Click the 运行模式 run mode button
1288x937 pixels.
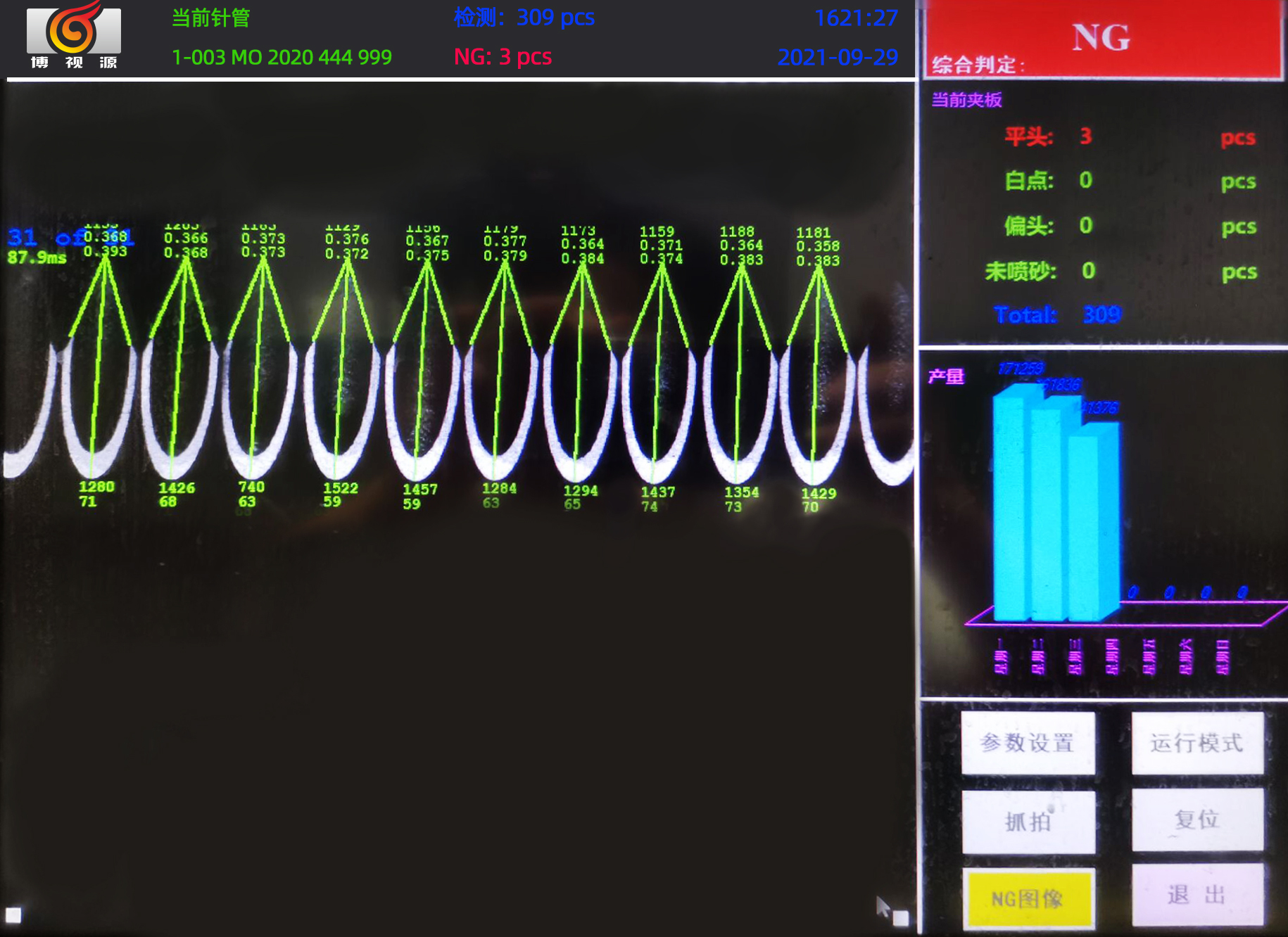[1197, 743]
